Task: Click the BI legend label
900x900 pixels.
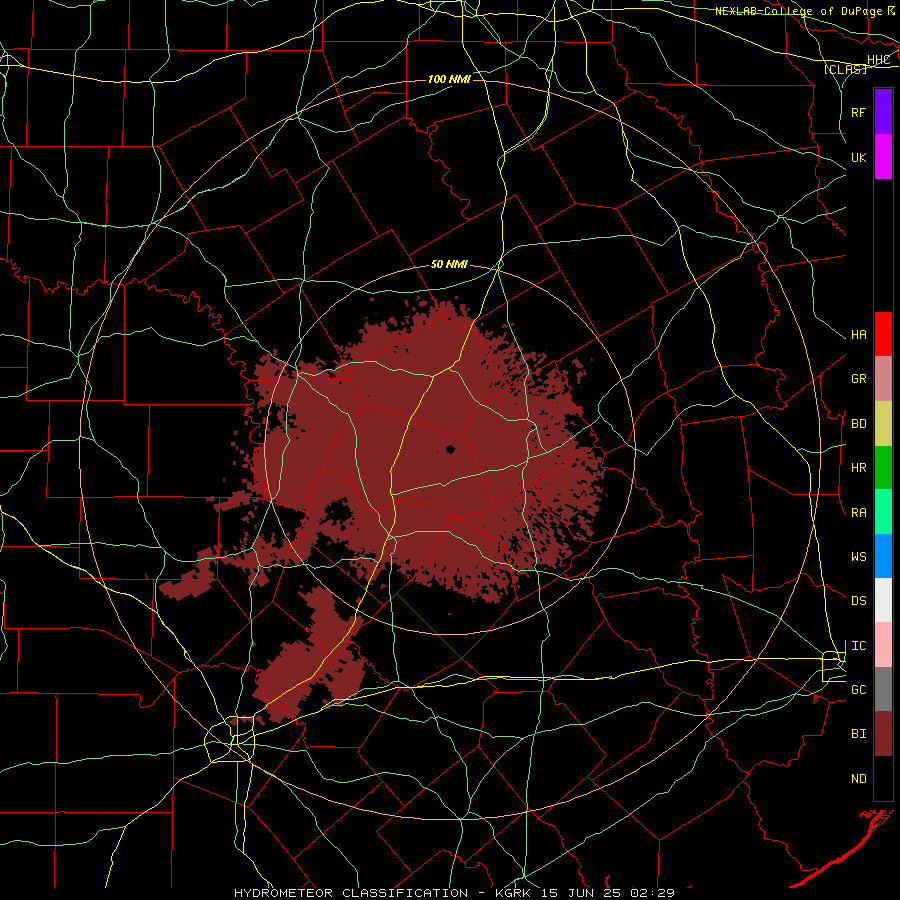Action: point(858,734)
